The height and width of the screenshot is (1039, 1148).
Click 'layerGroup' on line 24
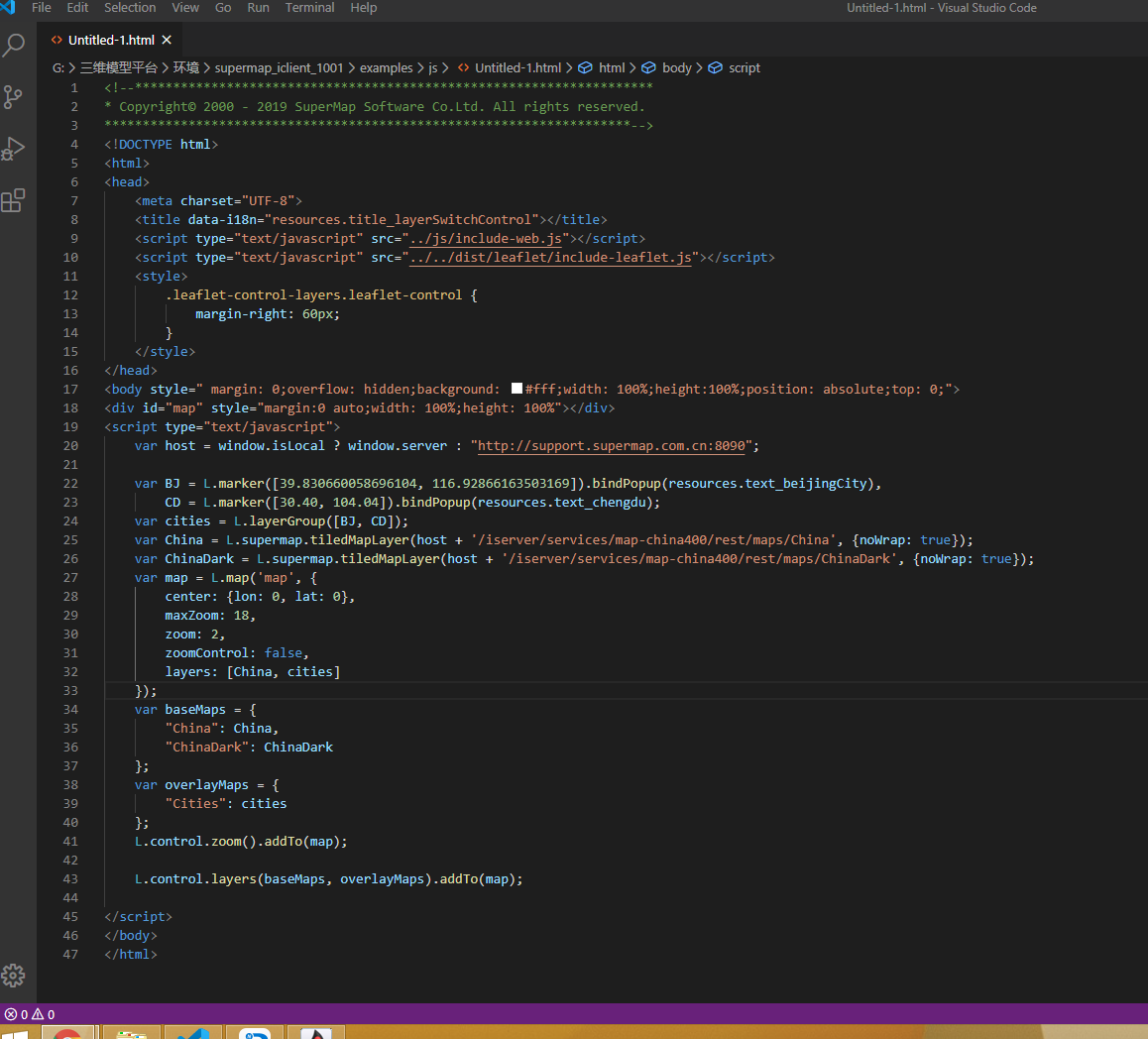tap(287, 521)
